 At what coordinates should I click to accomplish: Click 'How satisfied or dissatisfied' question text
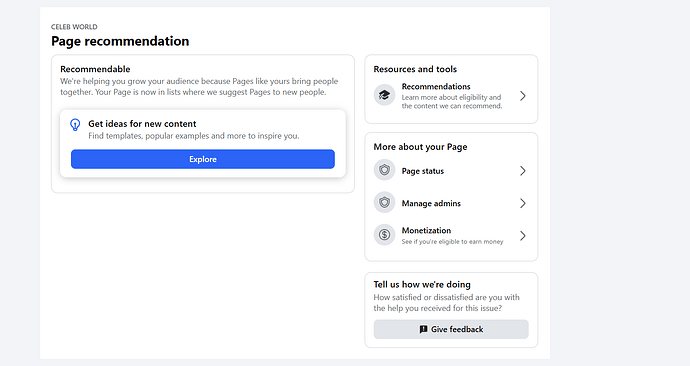(446, 303)
